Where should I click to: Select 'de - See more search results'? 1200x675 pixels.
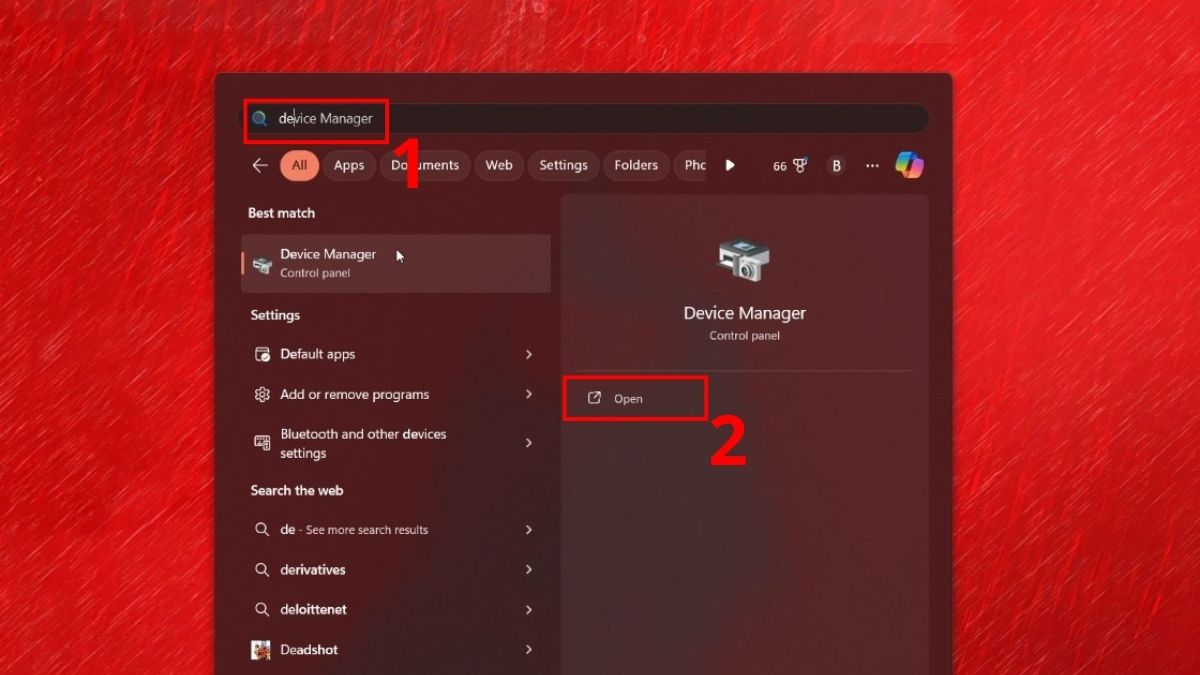click(396, 529)
